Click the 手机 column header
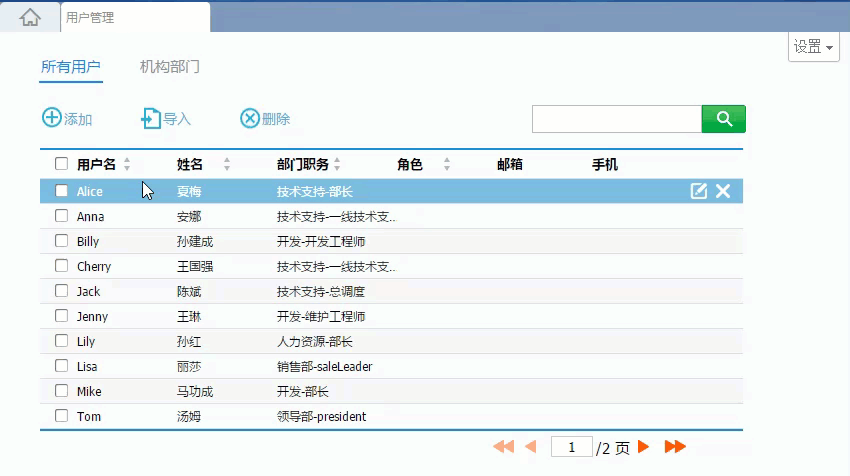The width and height of the screenshot is (850, 476). click(605, 164)
